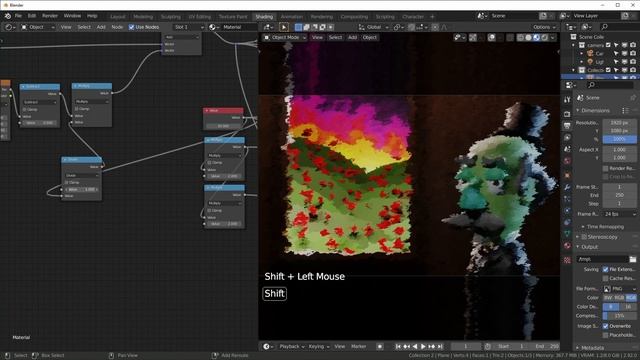Switch to the Compositing workspace tab
The image size is (640, 360).
[354, 17]
